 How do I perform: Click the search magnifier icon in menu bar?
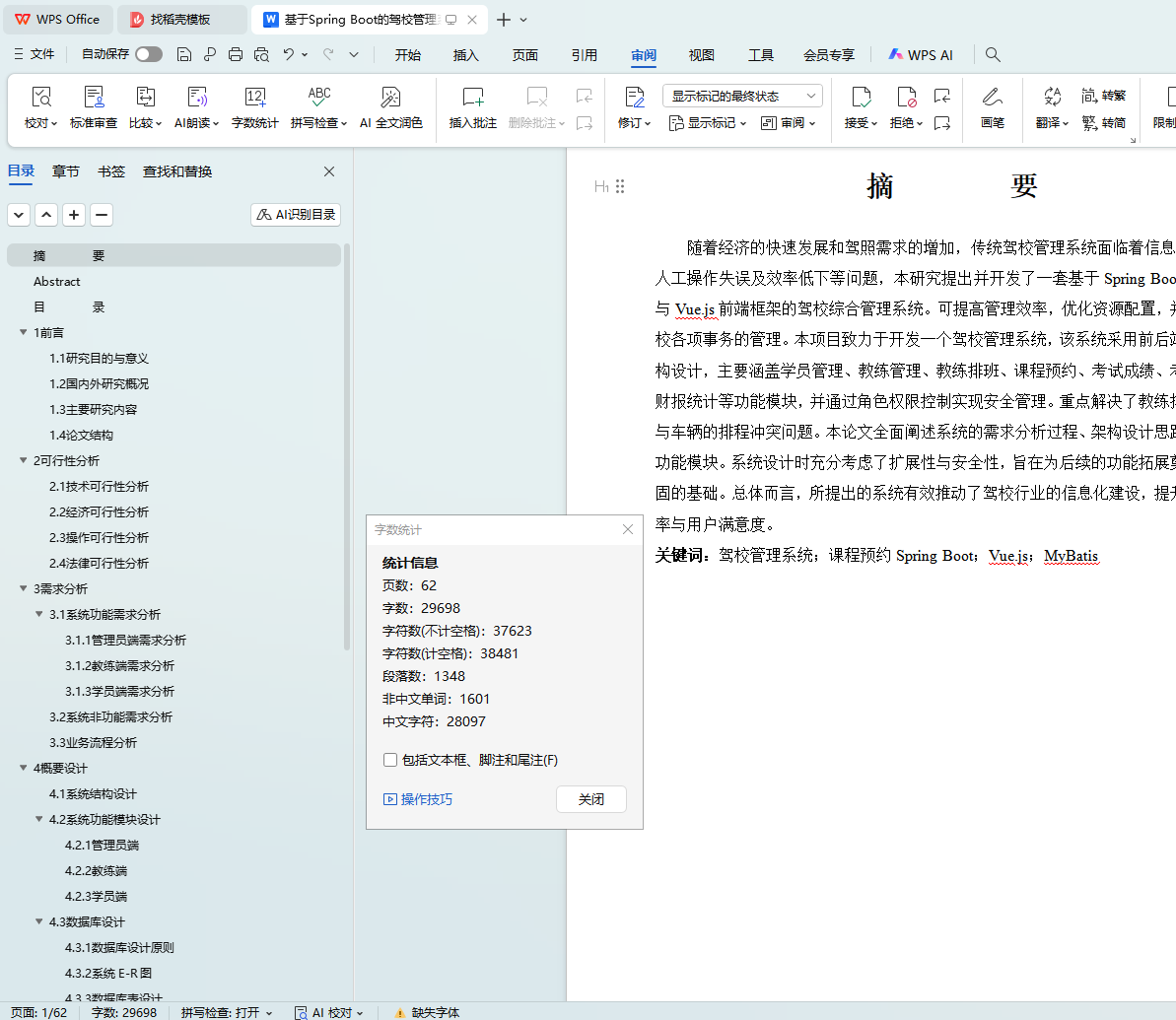[993, 55]
